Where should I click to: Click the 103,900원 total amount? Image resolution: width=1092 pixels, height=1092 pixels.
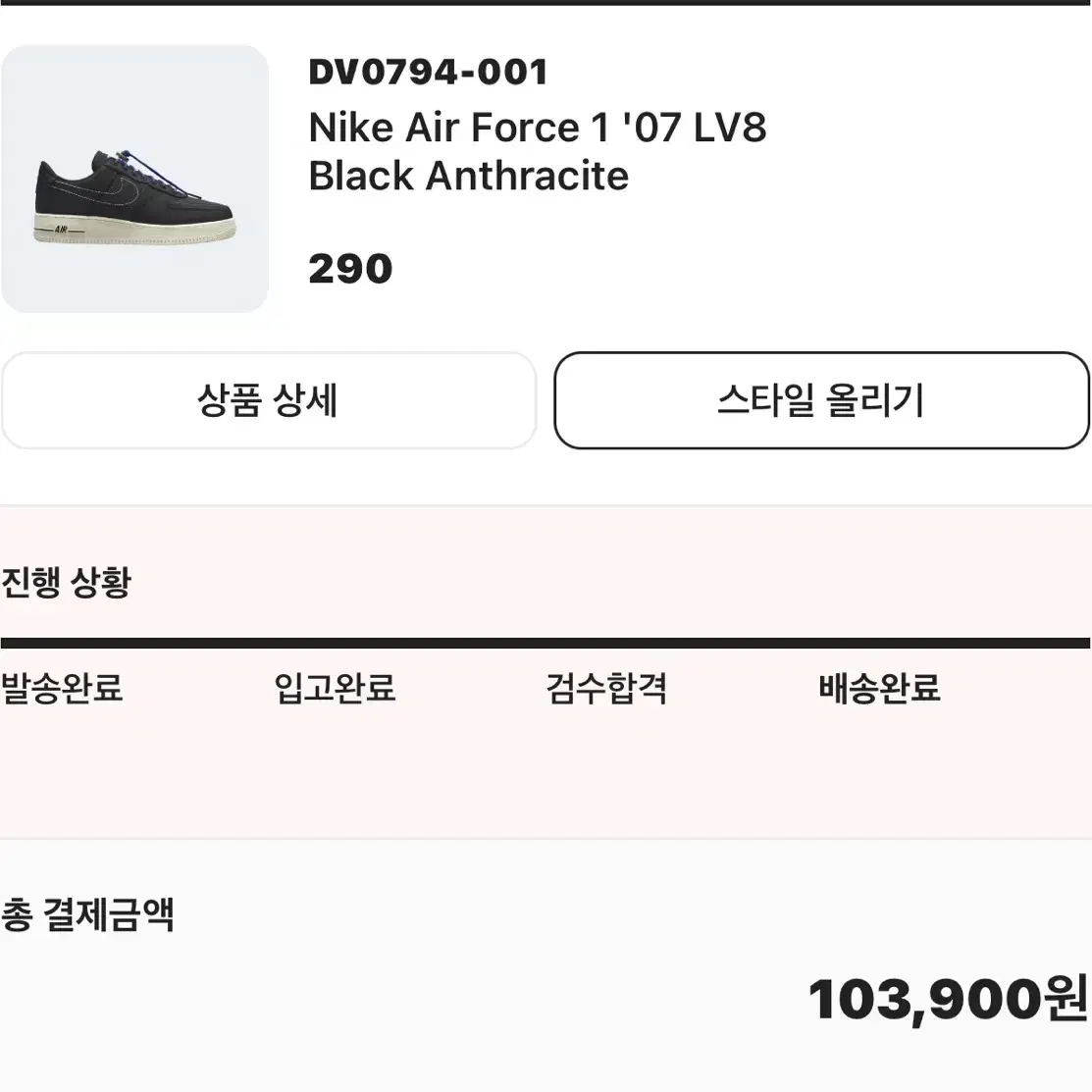[948, 1000]
